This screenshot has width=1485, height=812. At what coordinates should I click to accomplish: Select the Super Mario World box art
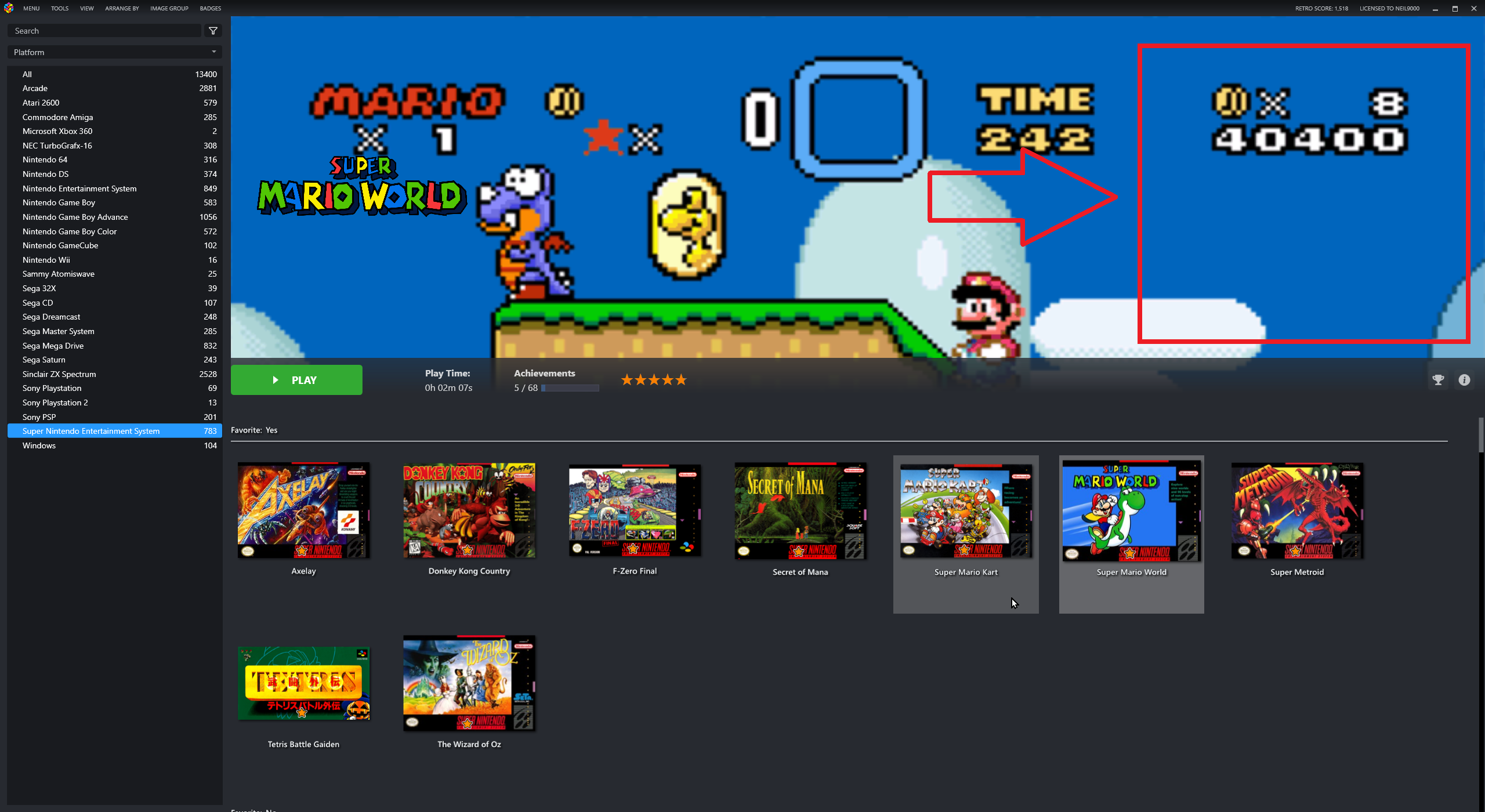click(x=1131, y=511)
